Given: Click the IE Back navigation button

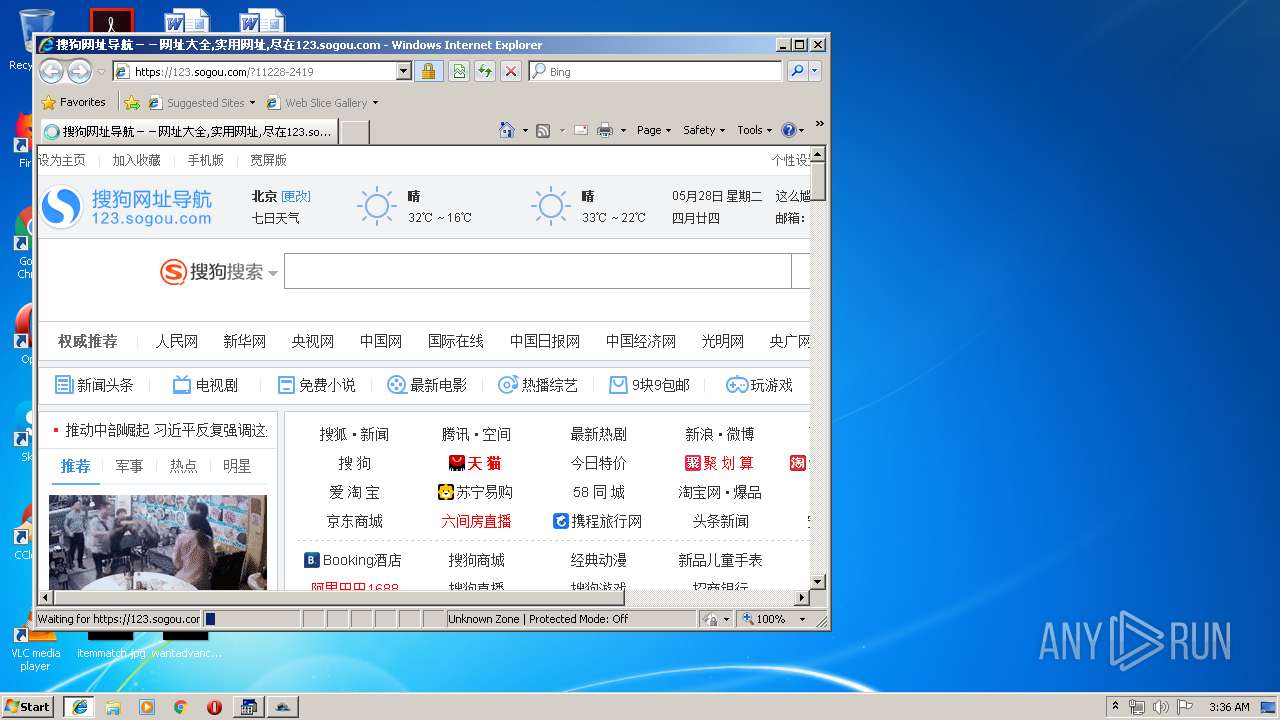Looking at the screenshot, I should click(x=51, y=71).
